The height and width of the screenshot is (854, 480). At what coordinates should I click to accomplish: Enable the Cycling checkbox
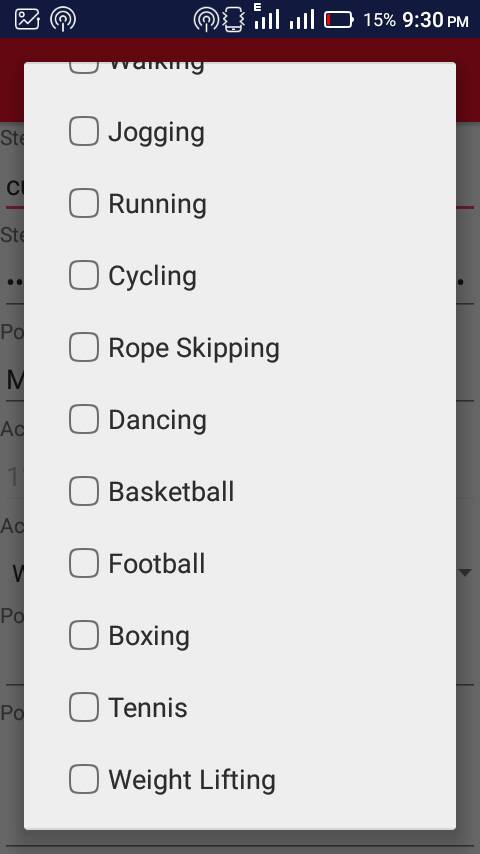coord(84,275)
